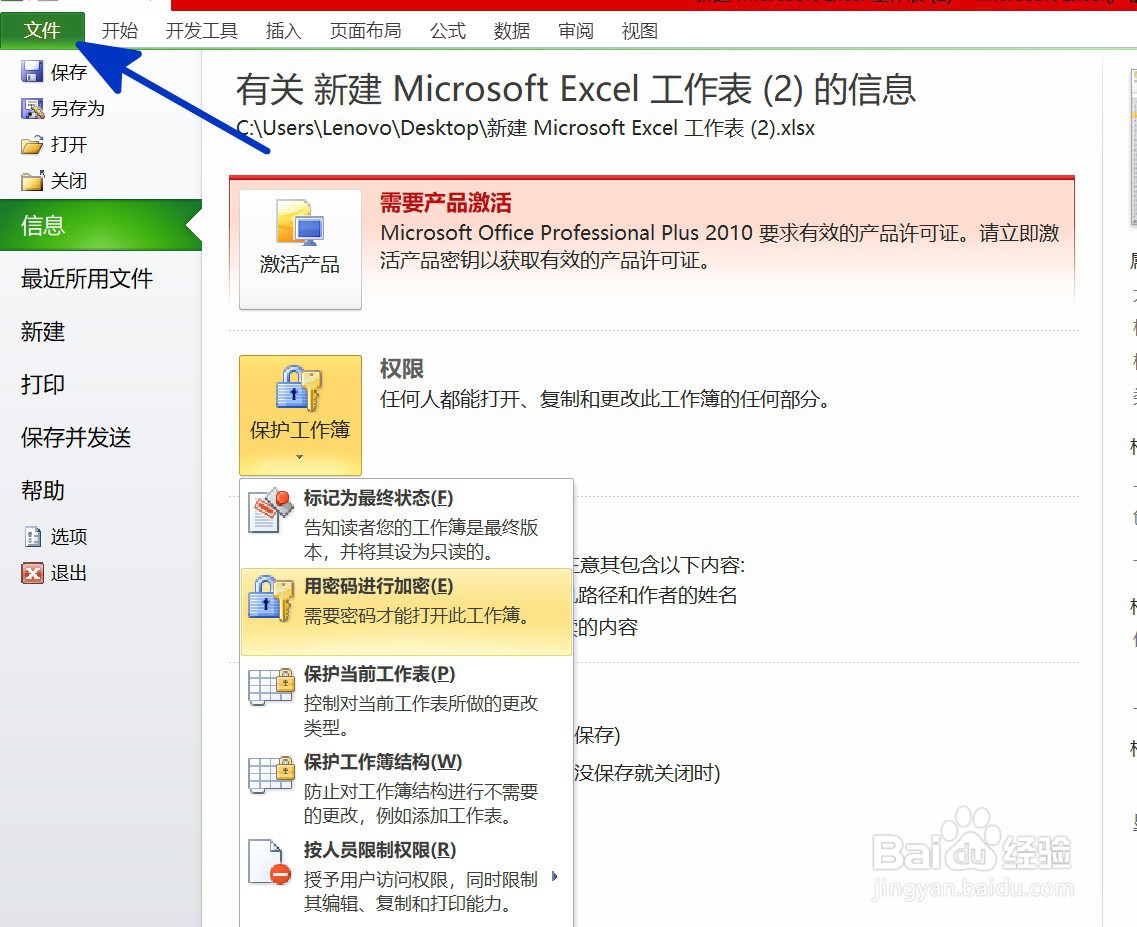Image resolution: width=1137 pixels, height=927 pixels.
Task: Click the 激活产品 computer icon
Action: point(299,222)
